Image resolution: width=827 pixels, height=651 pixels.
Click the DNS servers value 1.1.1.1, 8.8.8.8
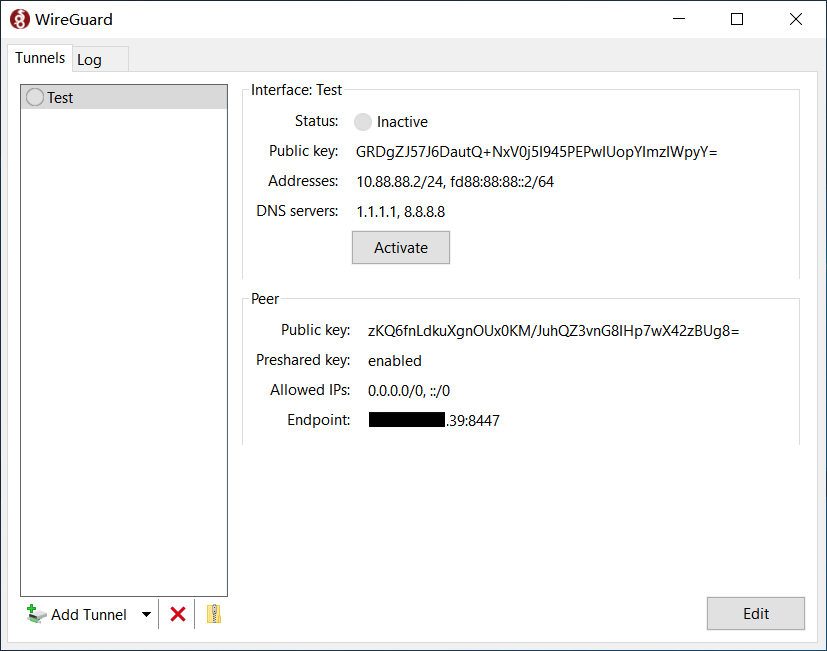click(400, 212)
